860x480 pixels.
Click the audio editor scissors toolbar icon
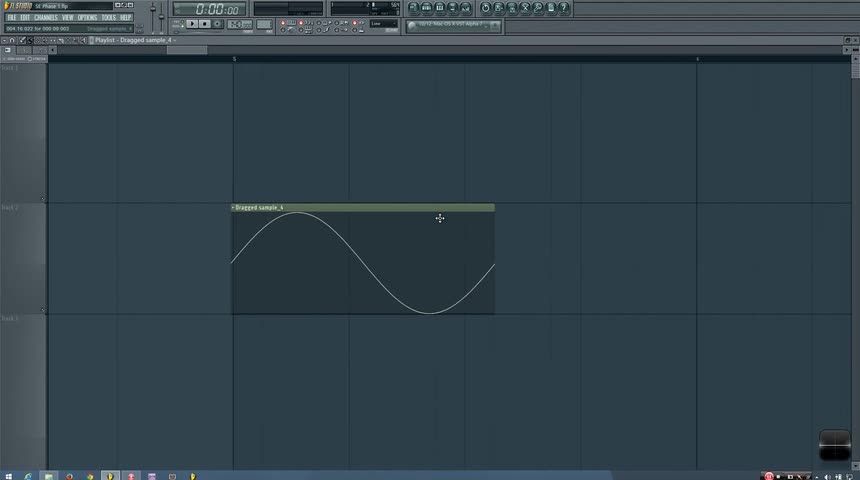[x=525, y=8]
